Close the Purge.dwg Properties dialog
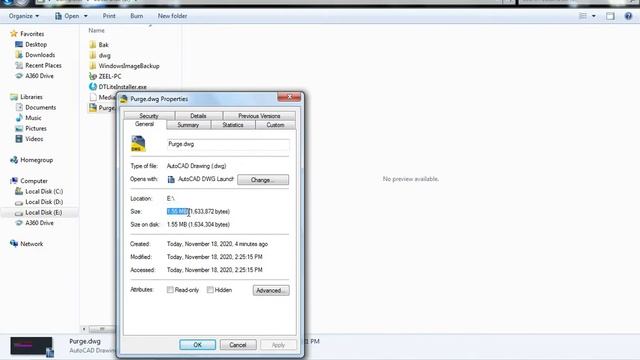Viewport: 640px width, 360px height. (289, 97)
